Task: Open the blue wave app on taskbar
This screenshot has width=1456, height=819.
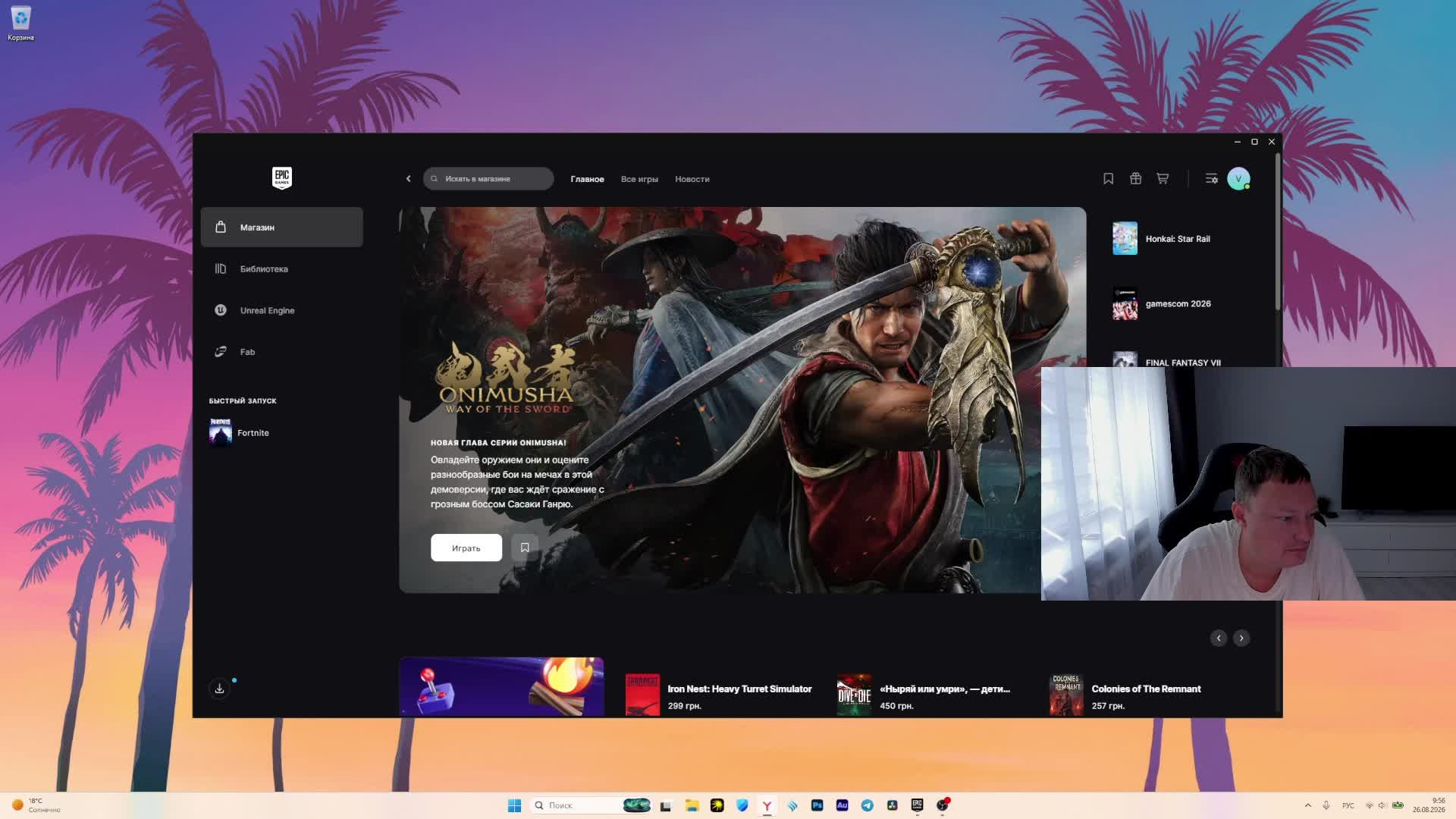Action: point(792,805)
